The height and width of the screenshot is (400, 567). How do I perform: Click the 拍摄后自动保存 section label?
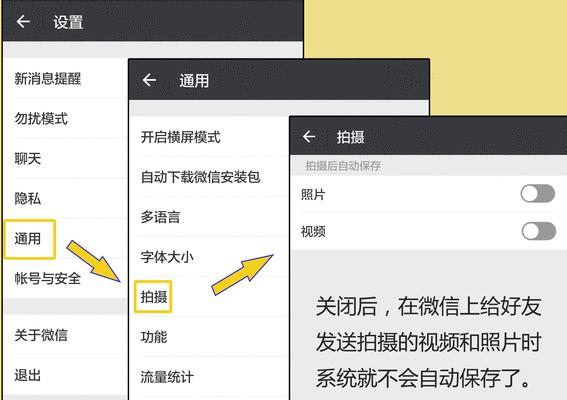point(343,166)
